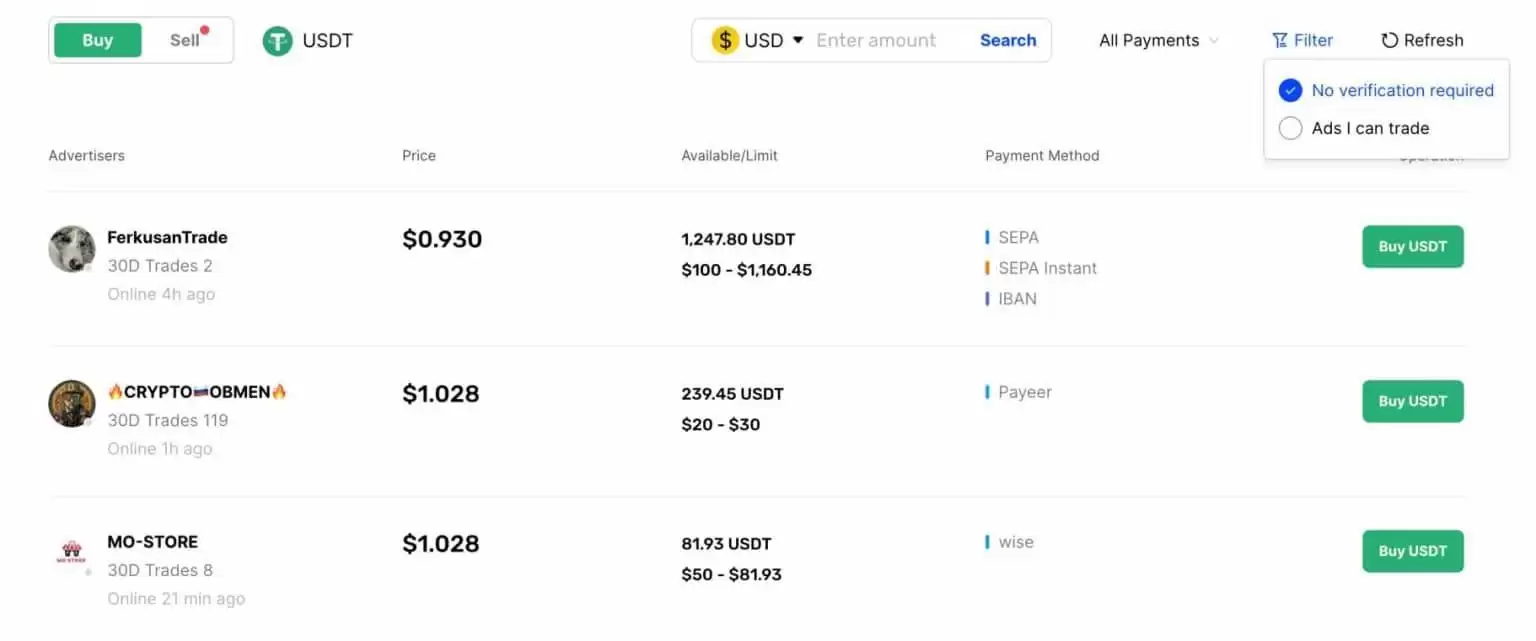The width and height of the screenshot is (1536, 641).
Task: Select the Buy tab
Action: coord(98,40)
